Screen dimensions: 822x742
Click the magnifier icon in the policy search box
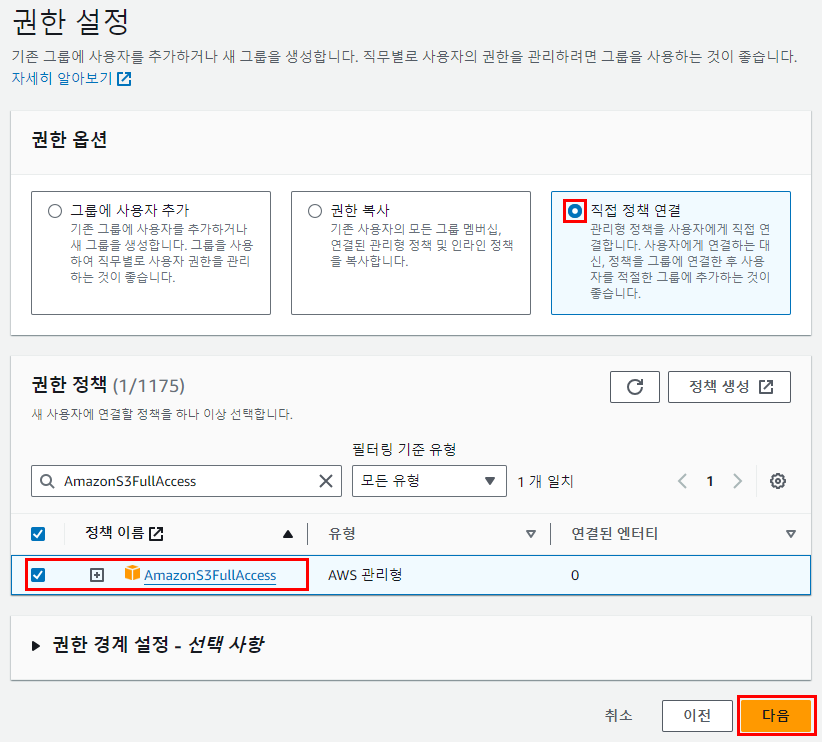[47, 481]
